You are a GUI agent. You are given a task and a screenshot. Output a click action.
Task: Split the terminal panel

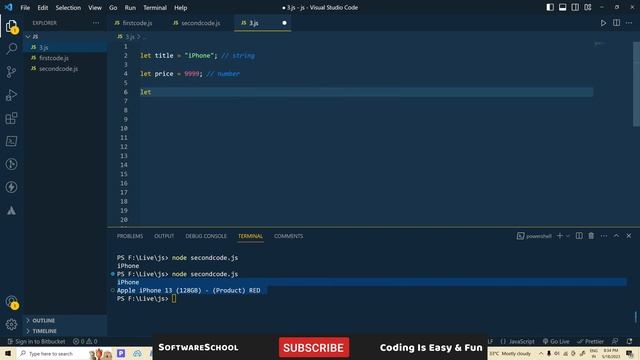(579, 236)
